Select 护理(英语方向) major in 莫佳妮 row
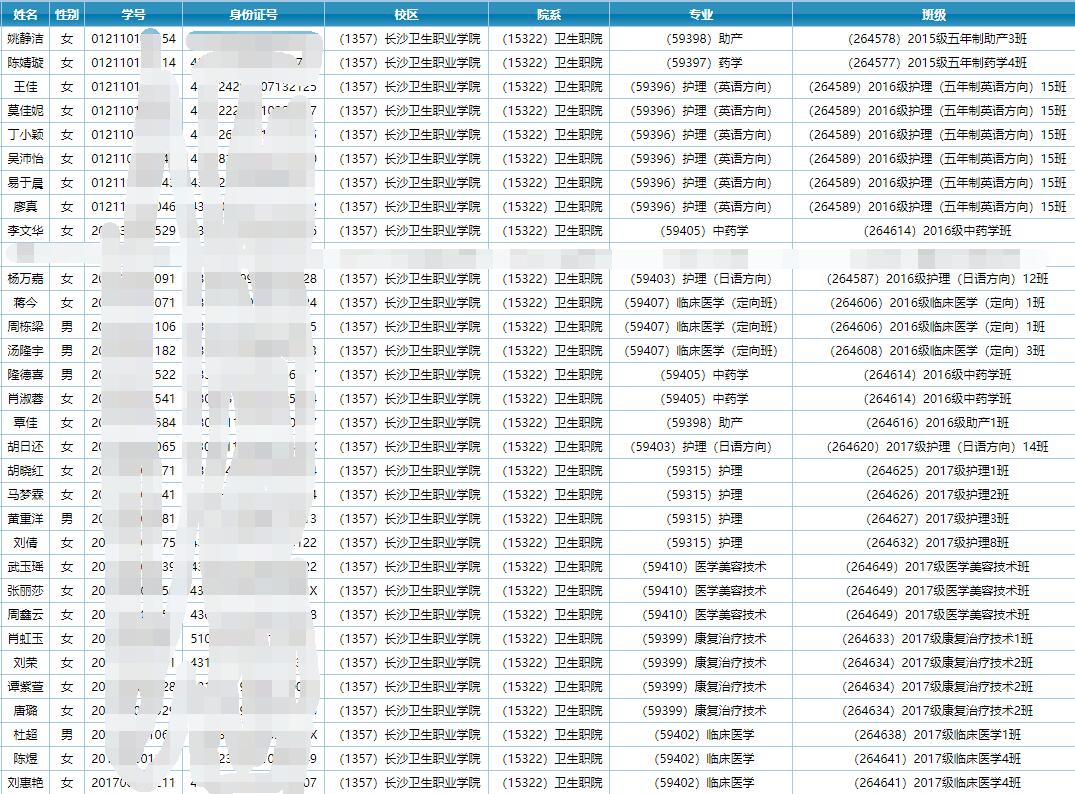The width and height of the screenshot is (1075, 794). click(701, 111)
